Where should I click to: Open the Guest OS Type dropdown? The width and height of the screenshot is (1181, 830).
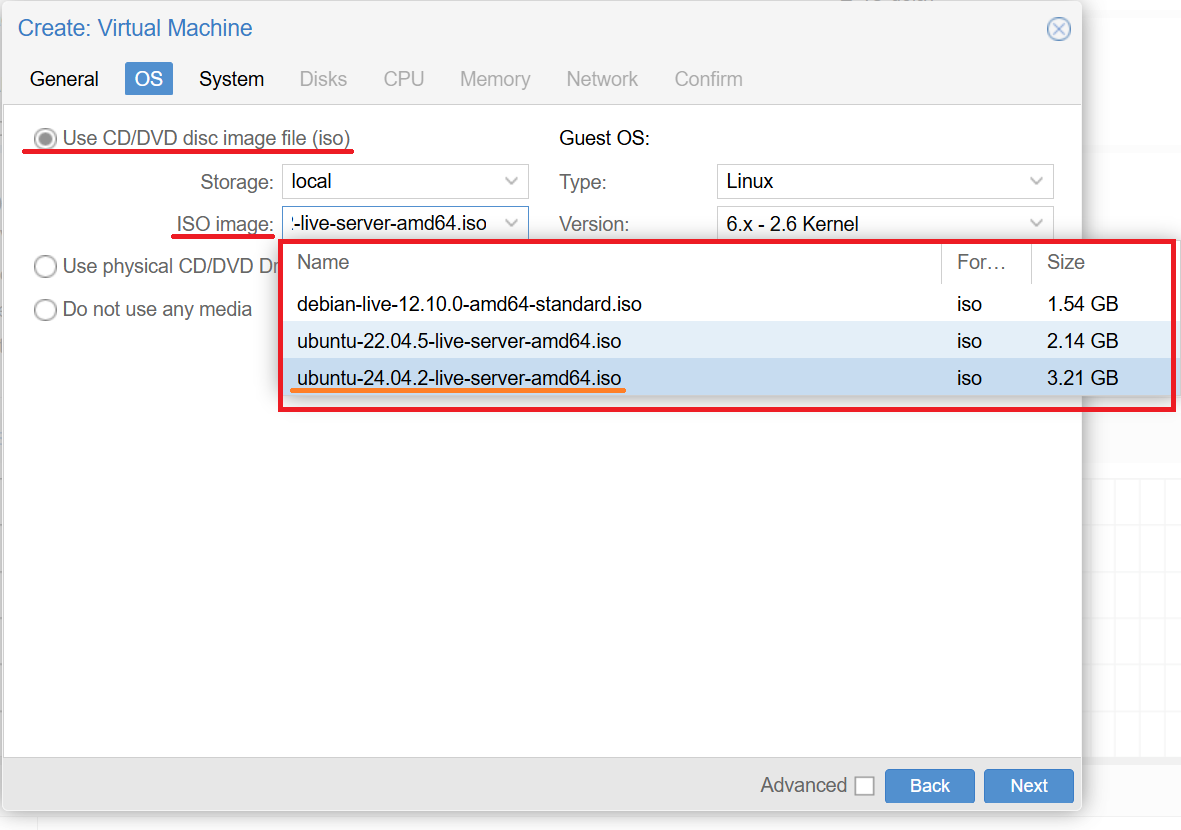[x=1036, y=182]
